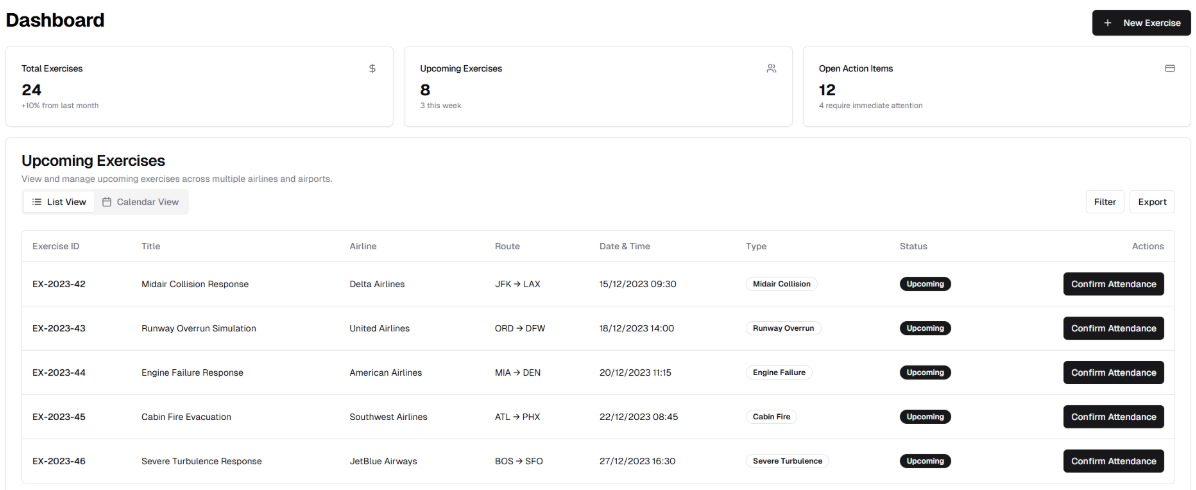The height and width of the screenshot is (490, 1196).
Task: Click the Runway Overrun Simulation title
Action: pyautogui.click(x=198, y=328)
